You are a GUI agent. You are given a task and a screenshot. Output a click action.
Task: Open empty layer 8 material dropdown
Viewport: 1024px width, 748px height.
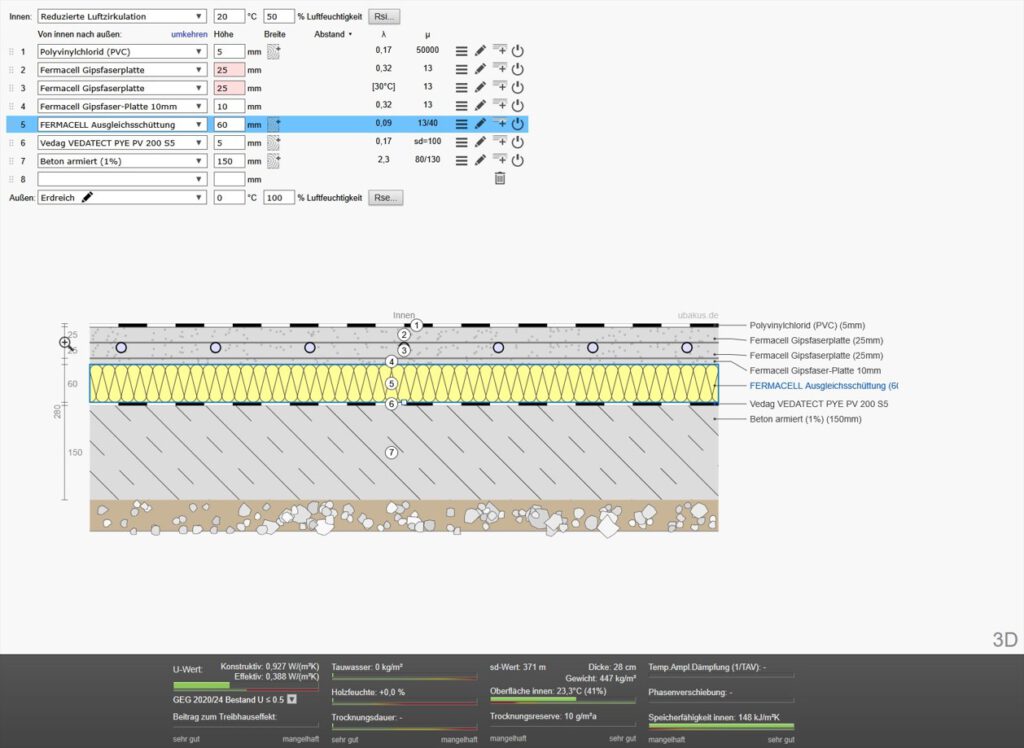tap(122, 179)
